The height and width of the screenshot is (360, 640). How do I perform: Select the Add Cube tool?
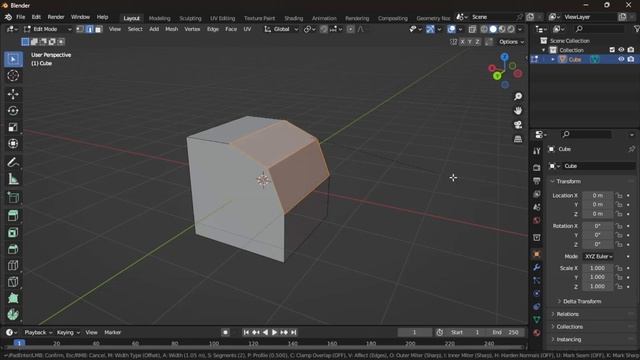tap(13, 198)
